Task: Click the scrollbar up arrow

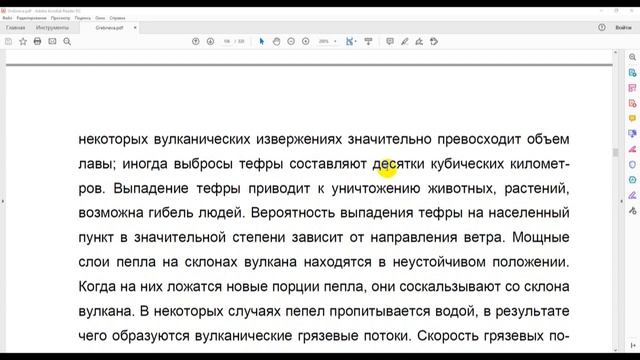Action: tap(616, 53)
